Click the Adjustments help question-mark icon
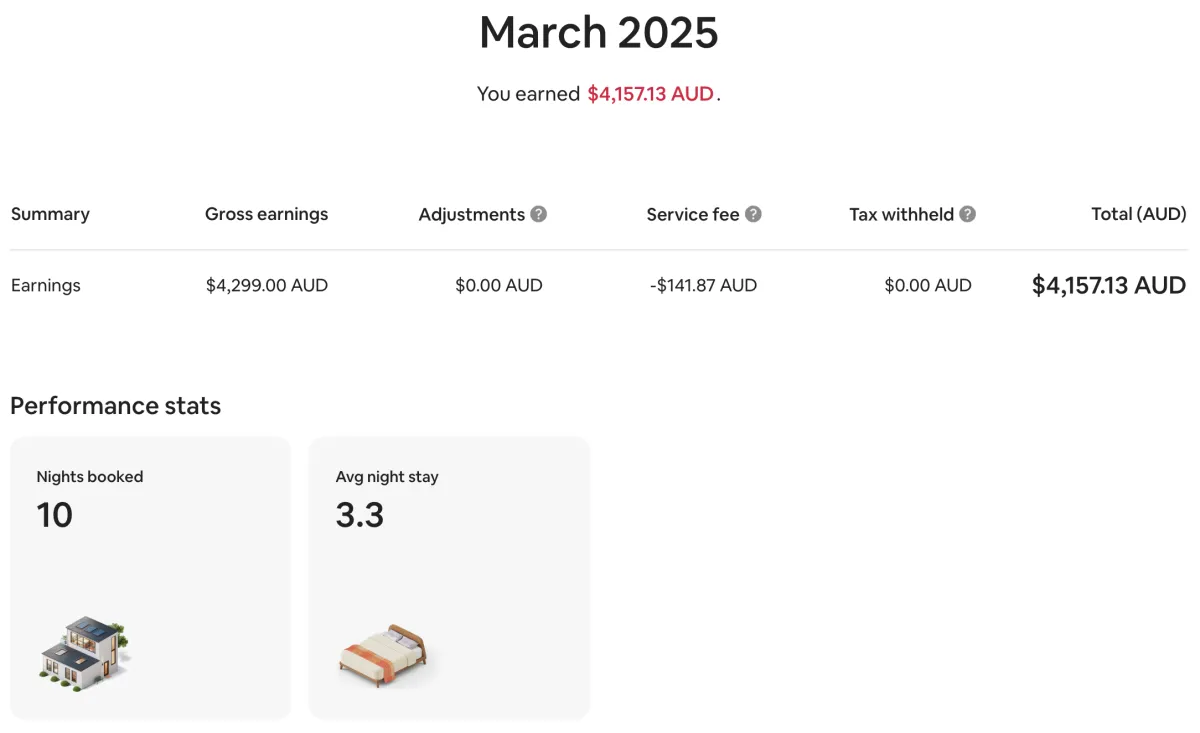 (539, 214)
